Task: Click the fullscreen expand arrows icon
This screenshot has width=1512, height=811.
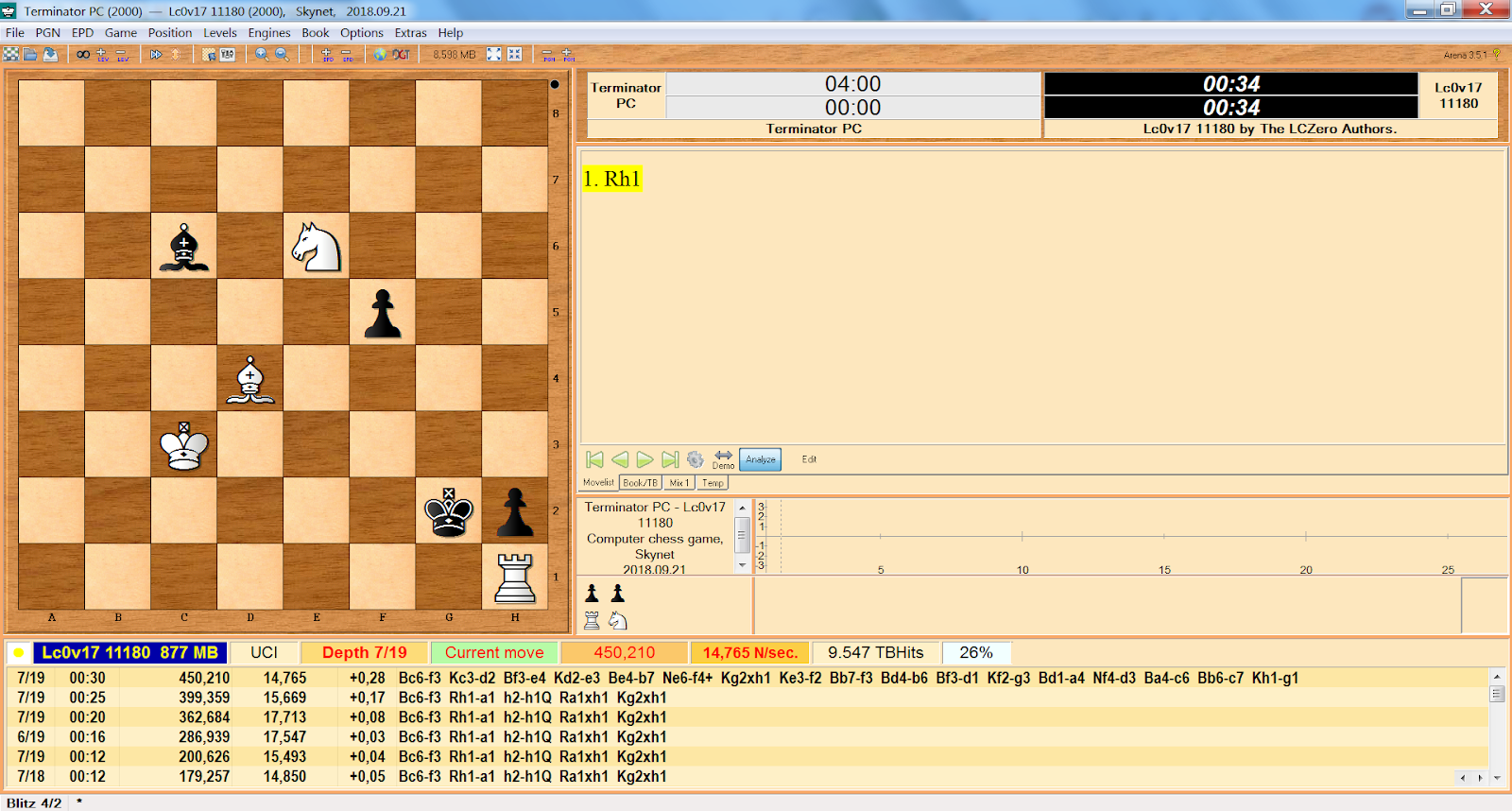Action: point(493,55)
